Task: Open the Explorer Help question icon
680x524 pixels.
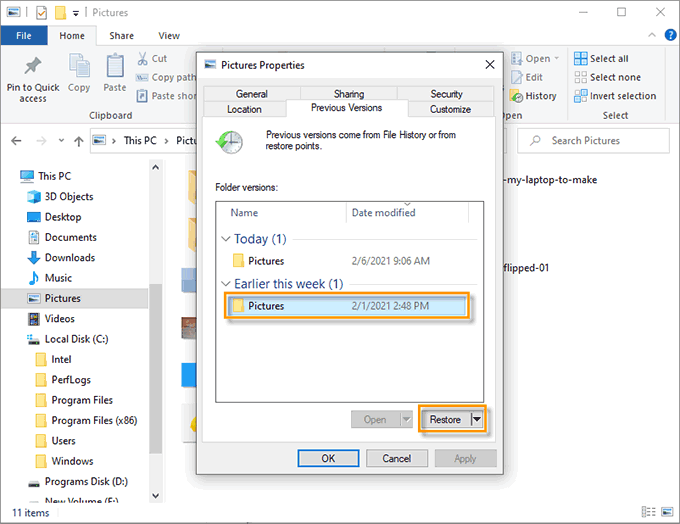Action: (x=670, y=35)
